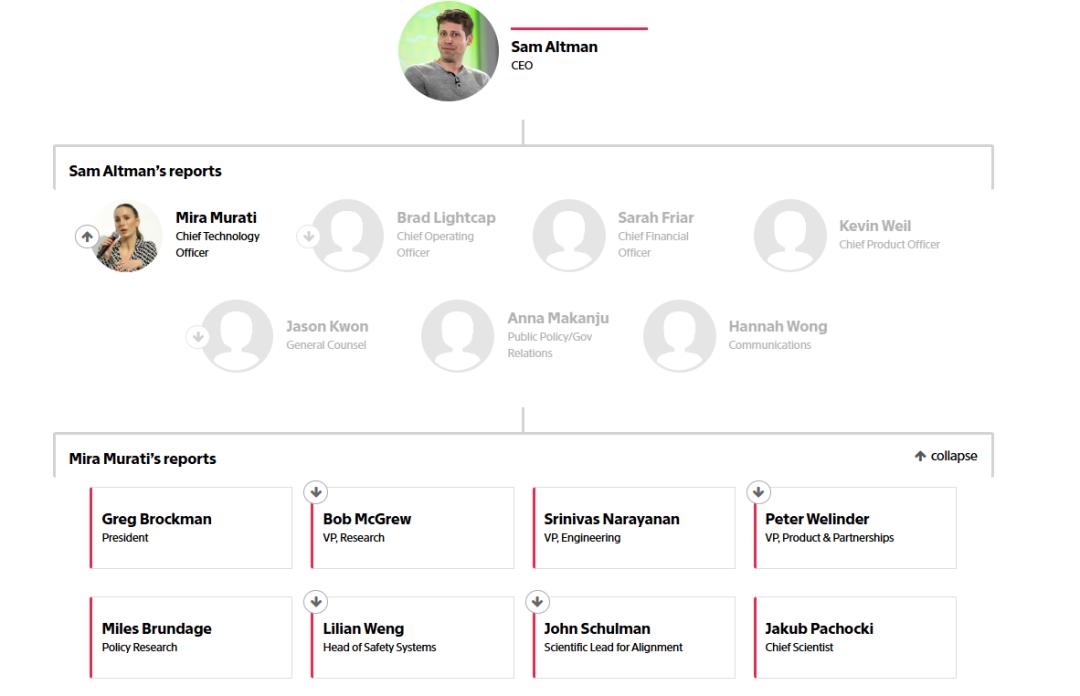
Task: Expand Jason Kwon's reports arrow
Action: pos(198,336)
